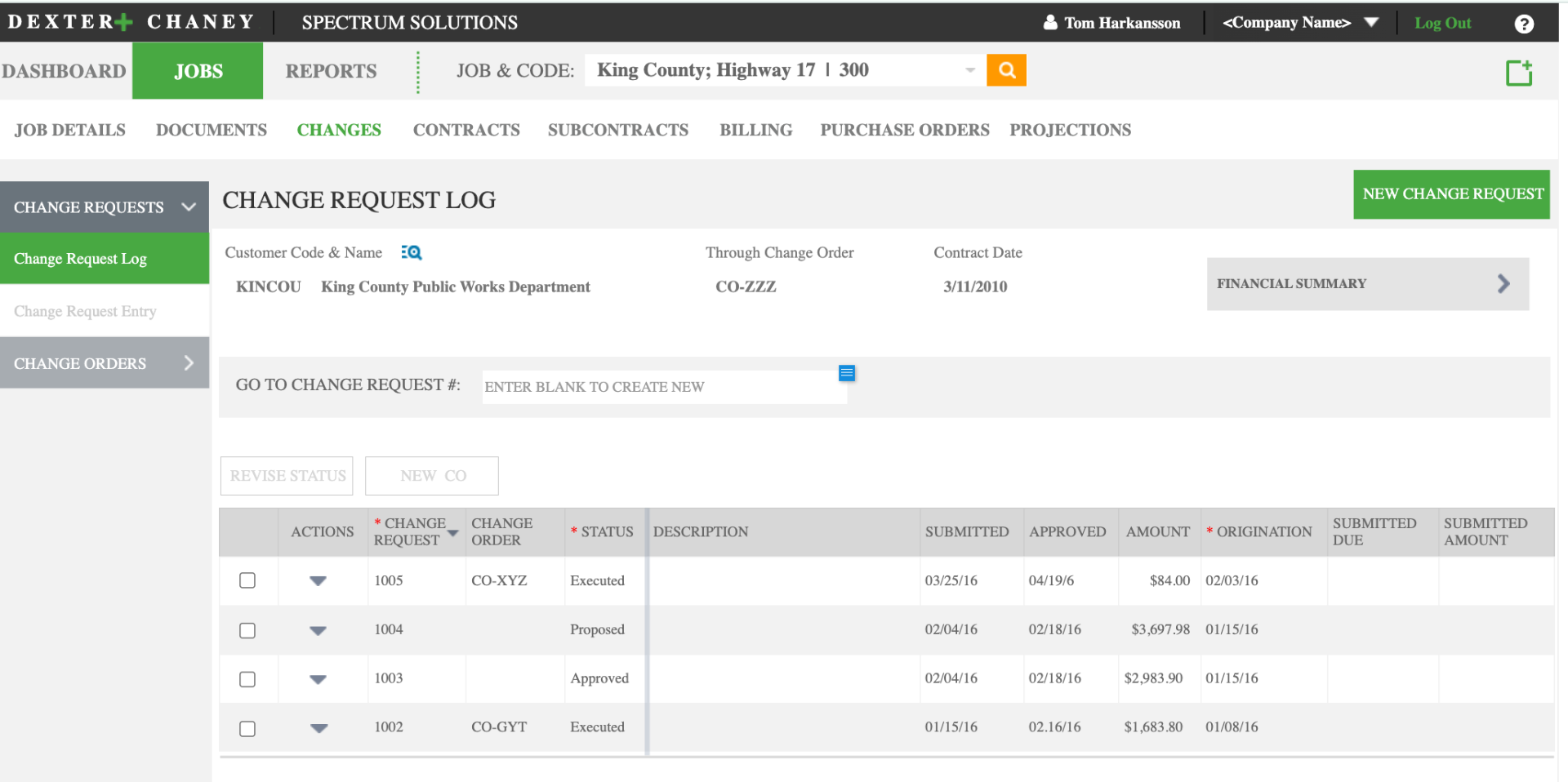1568x782 pixels.
Task: Click the Tom Harkansson user name
Action: coord(1122,23)
